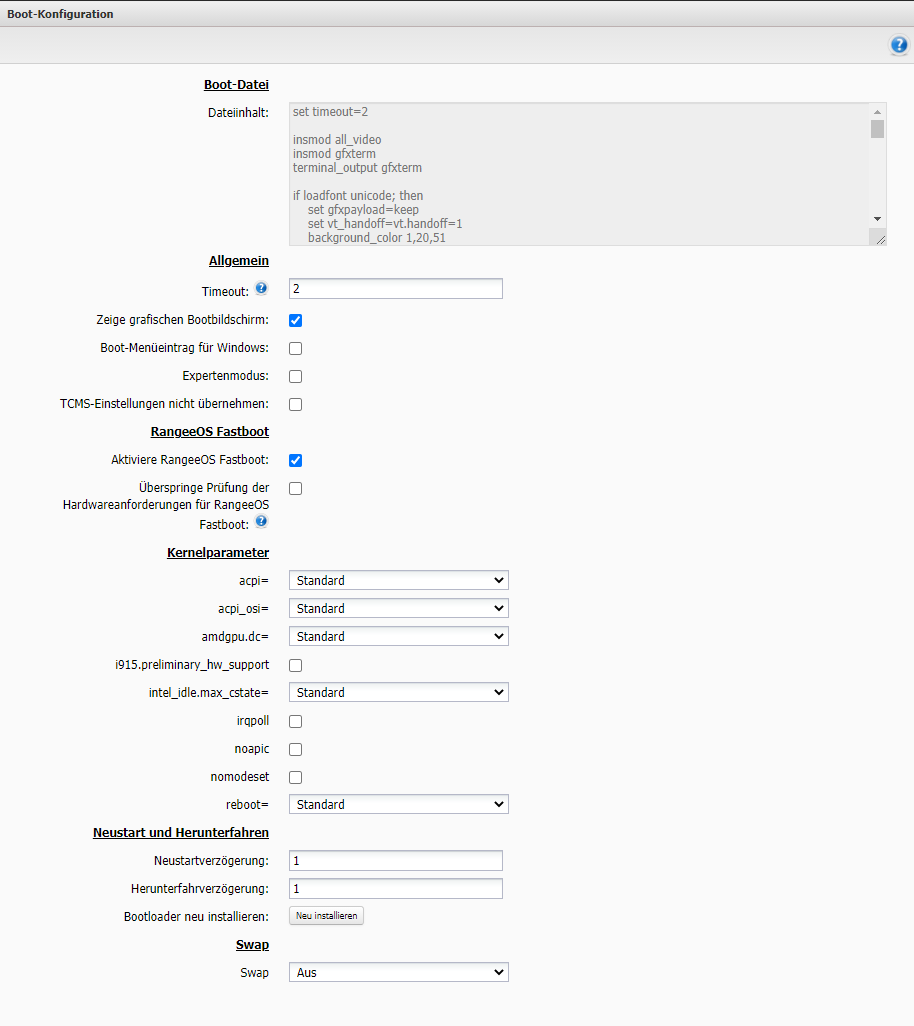Open the help icon in top-right corner
This screenshot has width=914, height=1026.
coord(898,46)
